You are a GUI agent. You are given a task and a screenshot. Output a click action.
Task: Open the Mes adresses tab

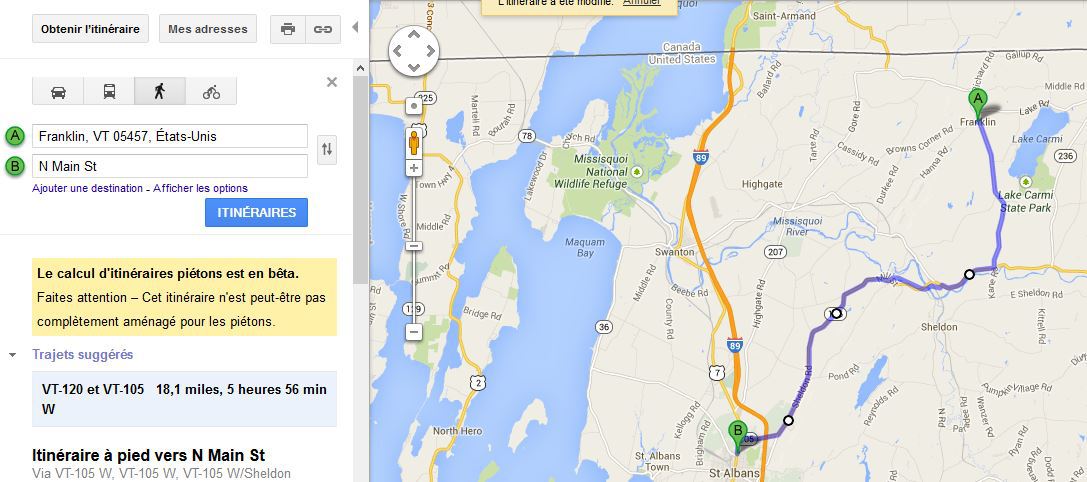[x=208, y=29]
